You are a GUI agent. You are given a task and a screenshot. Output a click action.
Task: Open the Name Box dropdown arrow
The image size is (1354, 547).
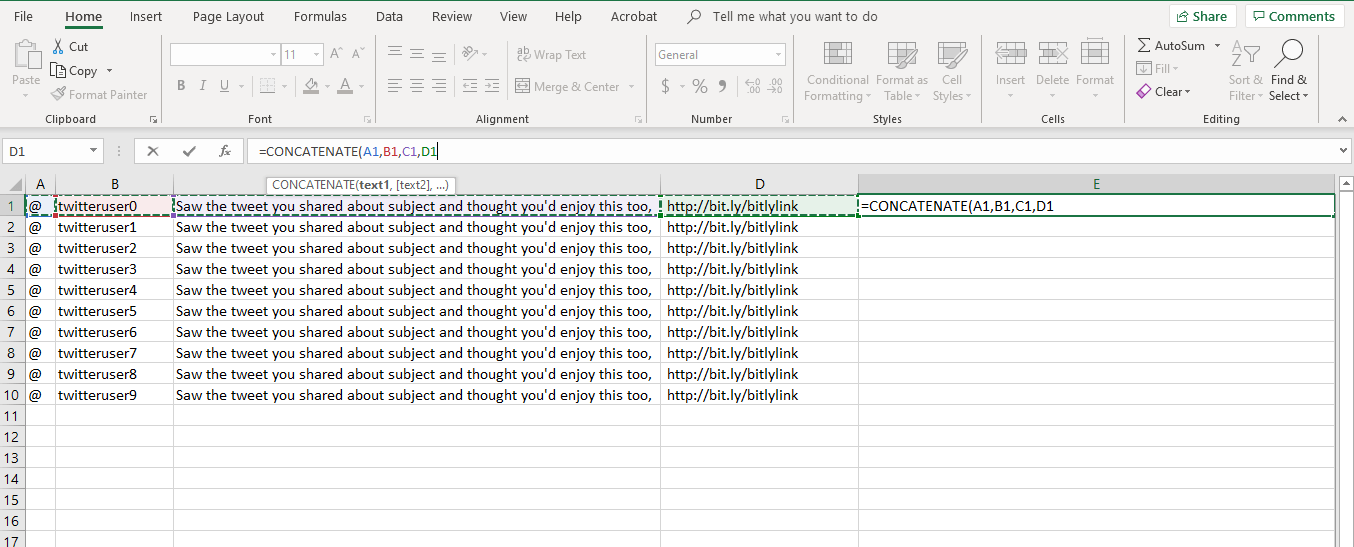pos(94,151)
